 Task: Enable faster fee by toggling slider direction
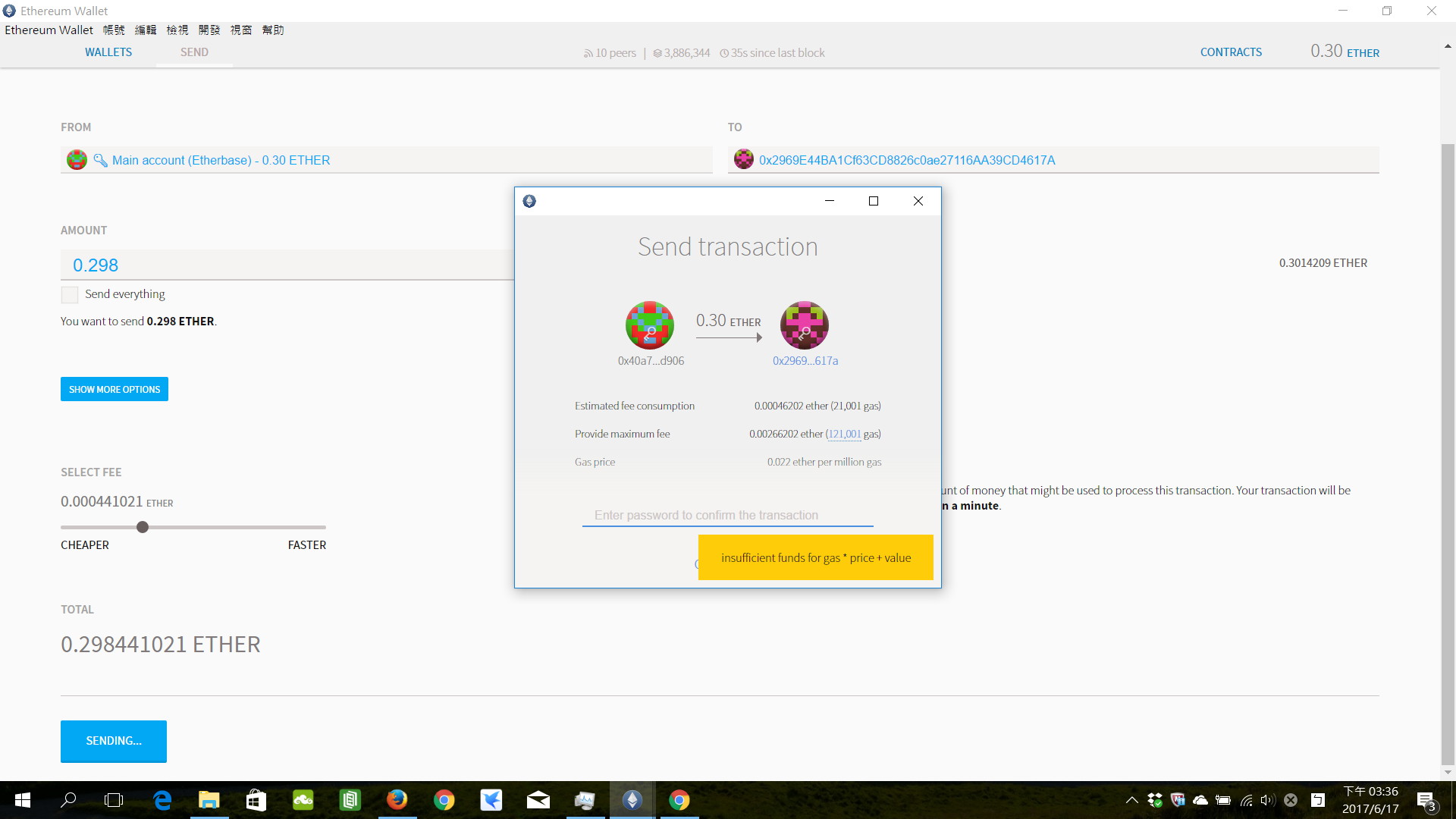[x=324, y=527]
